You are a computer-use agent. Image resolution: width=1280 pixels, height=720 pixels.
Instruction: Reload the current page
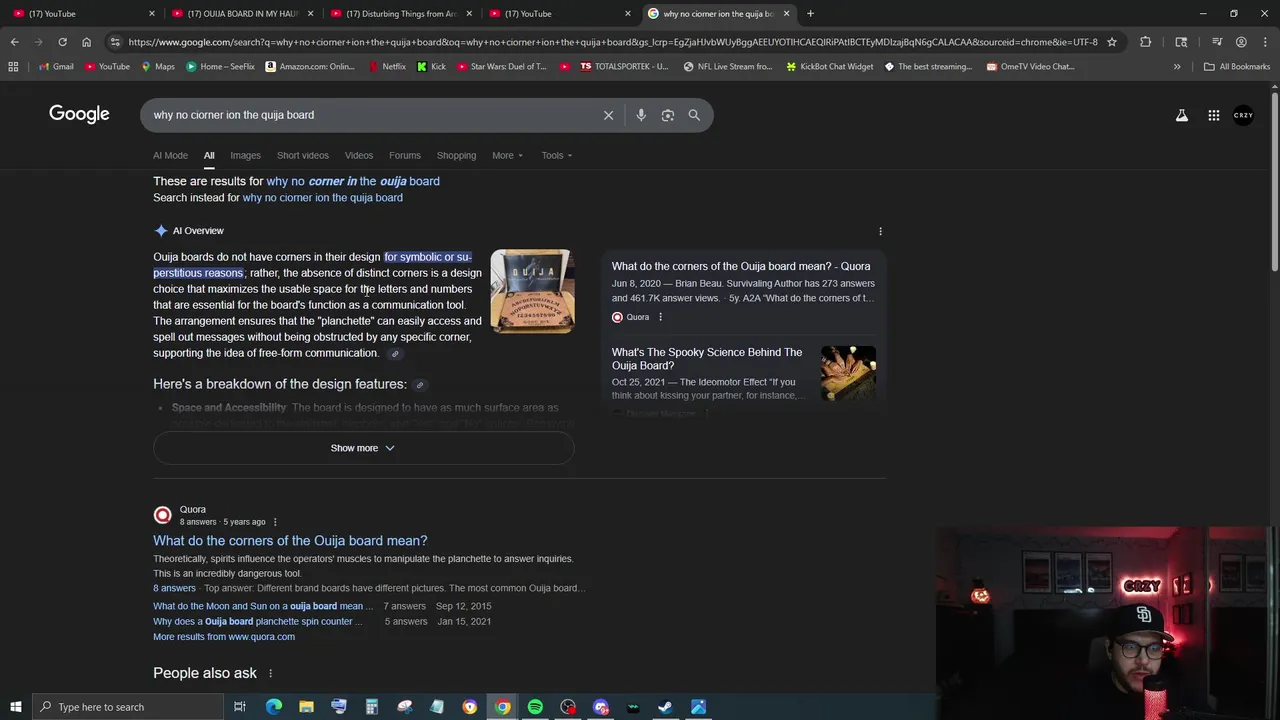click(62, 42)
